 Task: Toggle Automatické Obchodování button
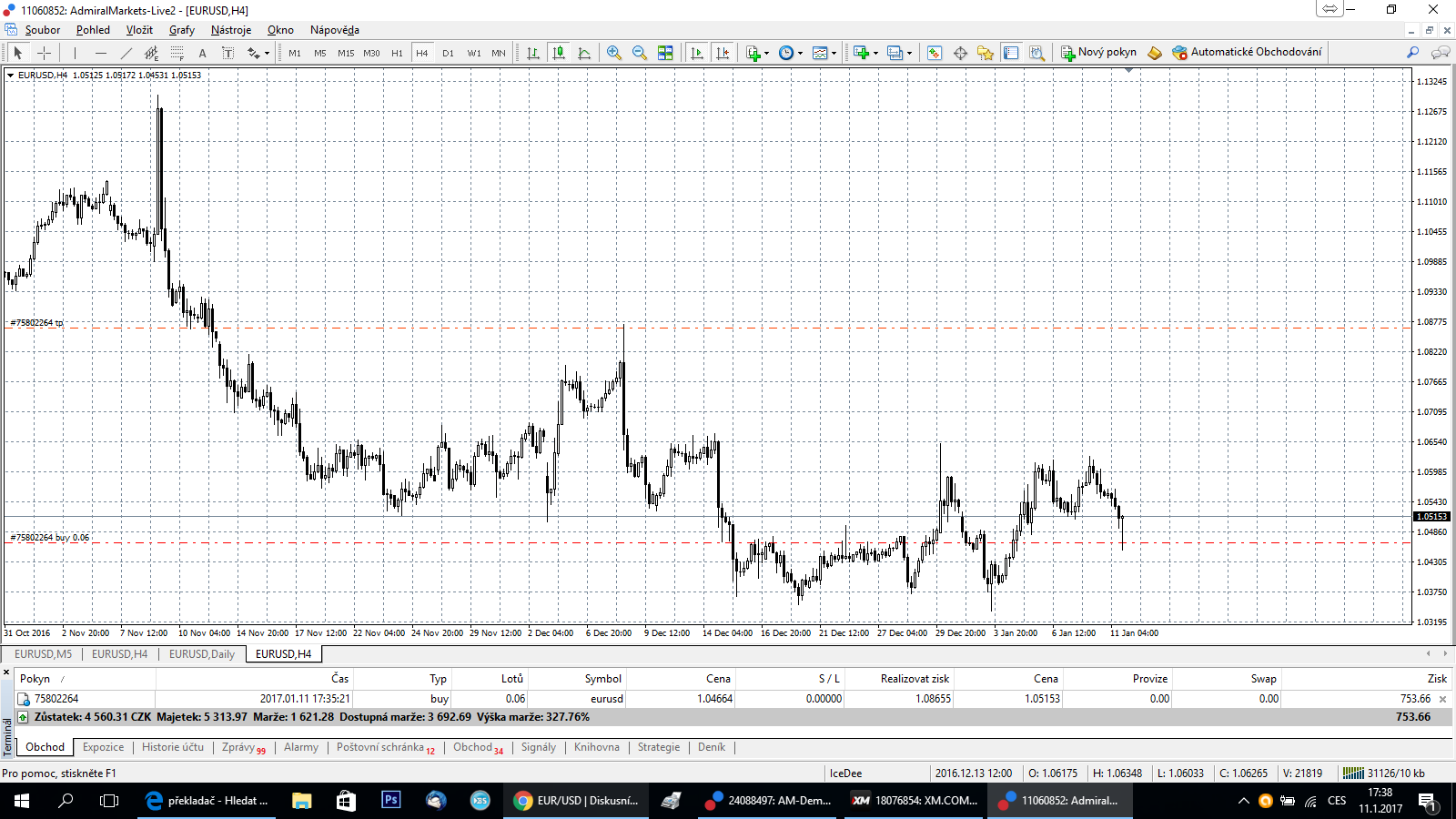tap(1247, 53)
